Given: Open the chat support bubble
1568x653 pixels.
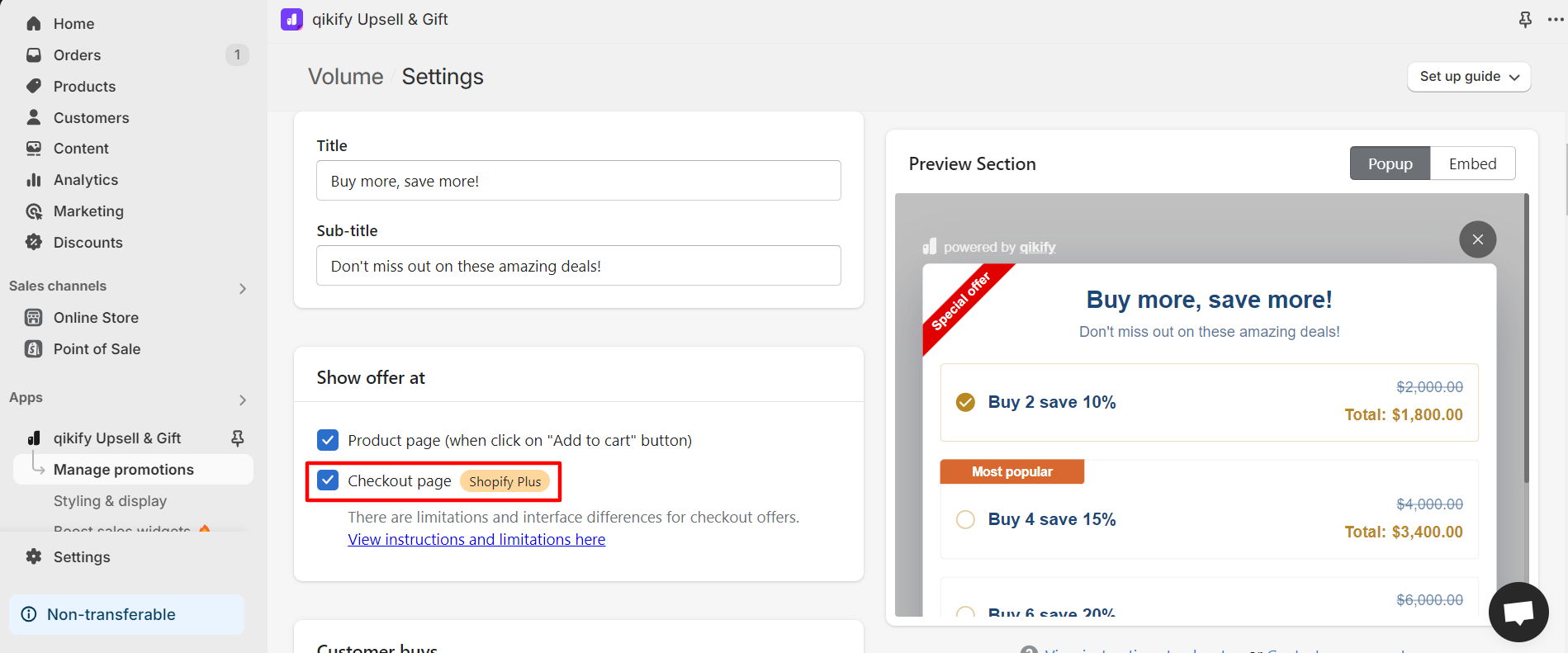Looking at the screenshot, I should (x=1518, y=613).
